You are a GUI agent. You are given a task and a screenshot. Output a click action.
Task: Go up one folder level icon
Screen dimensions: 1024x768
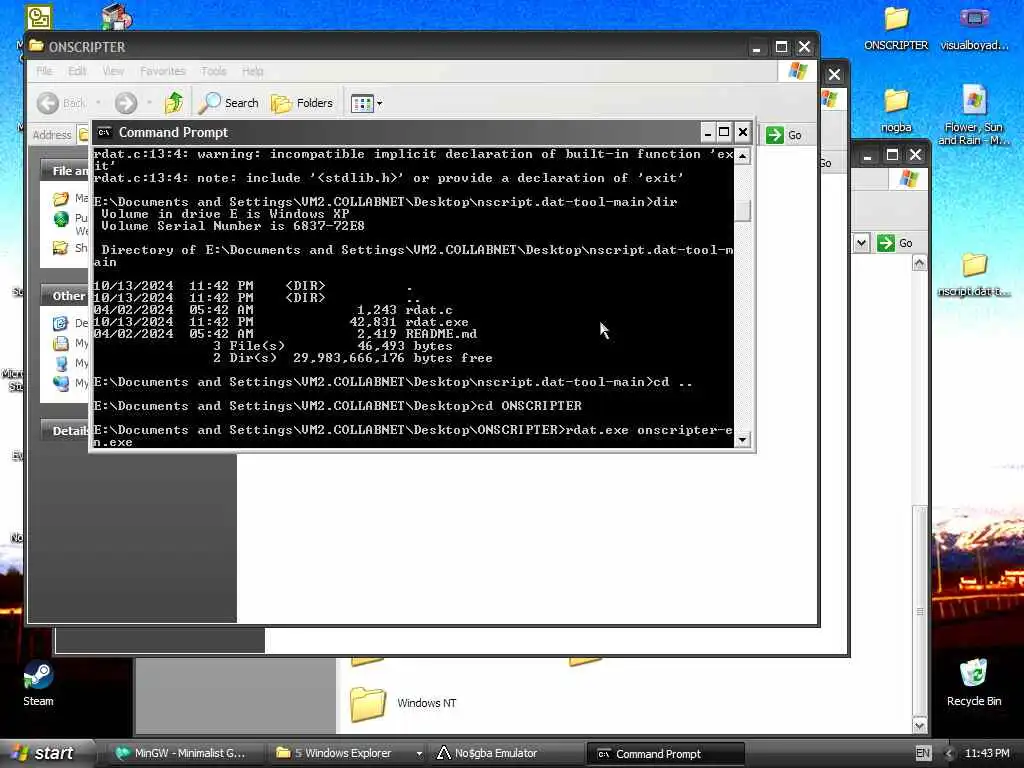[x=174, y=103]
